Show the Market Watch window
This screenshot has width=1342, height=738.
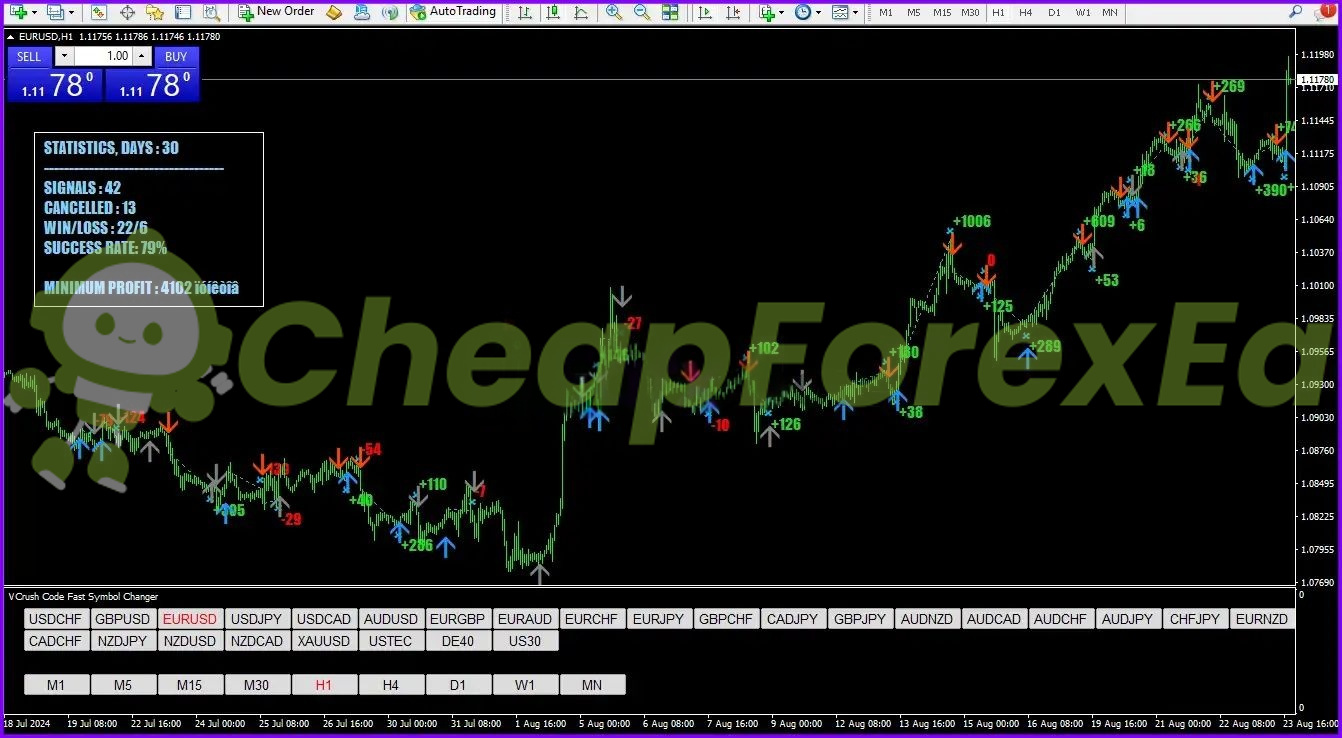[x=99, y=12]
